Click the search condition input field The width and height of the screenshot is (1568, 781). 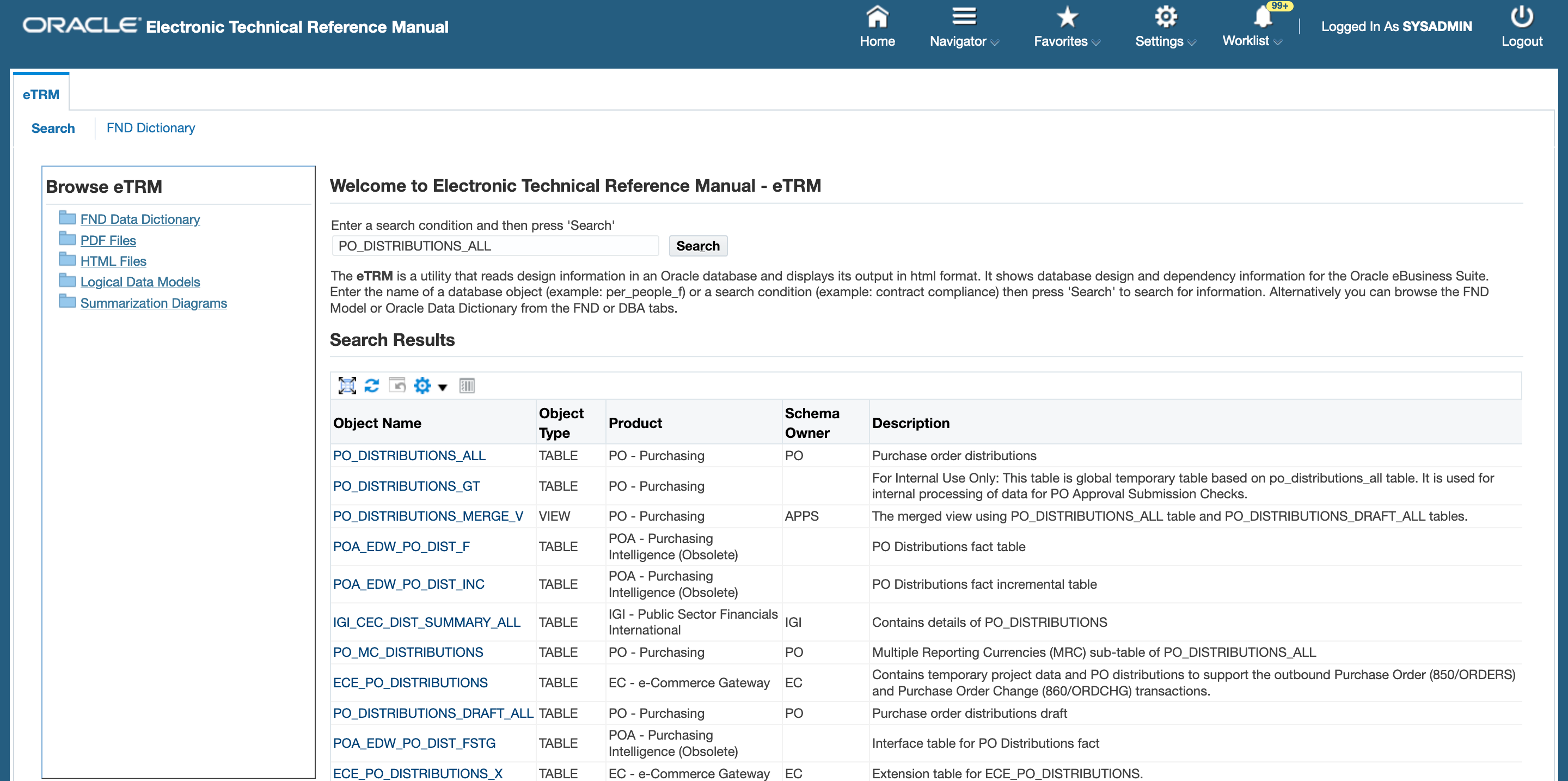[x=495, y=246]
